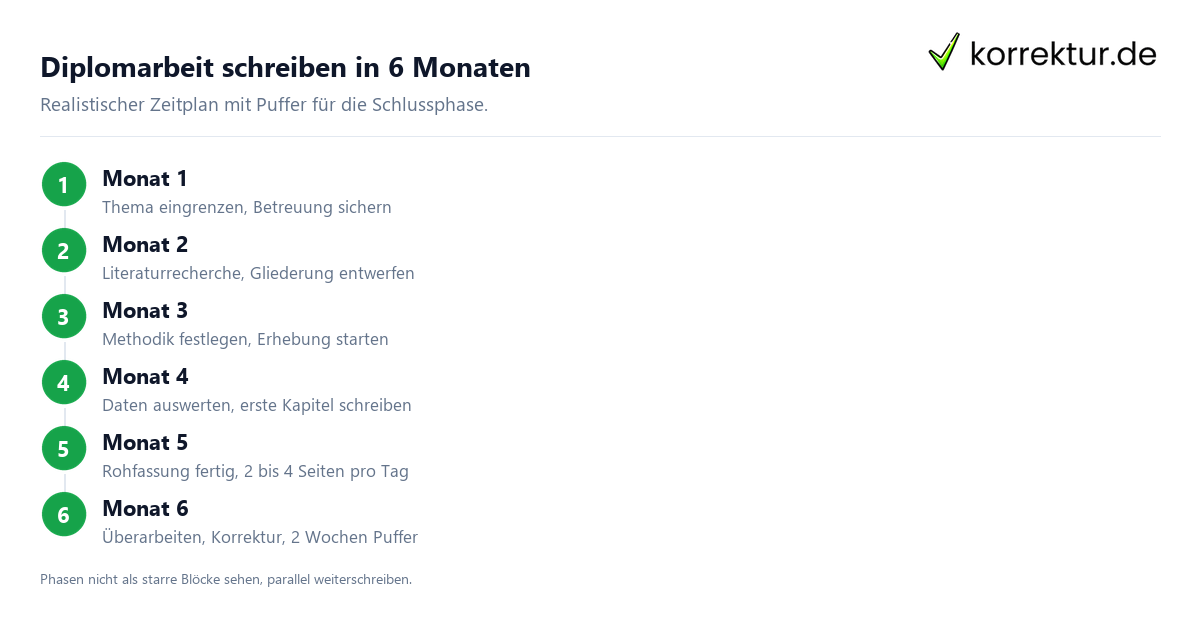1200x630 pixels.
Task: Click the green checkmark logo icon
Action: click(x=944, y=52)
